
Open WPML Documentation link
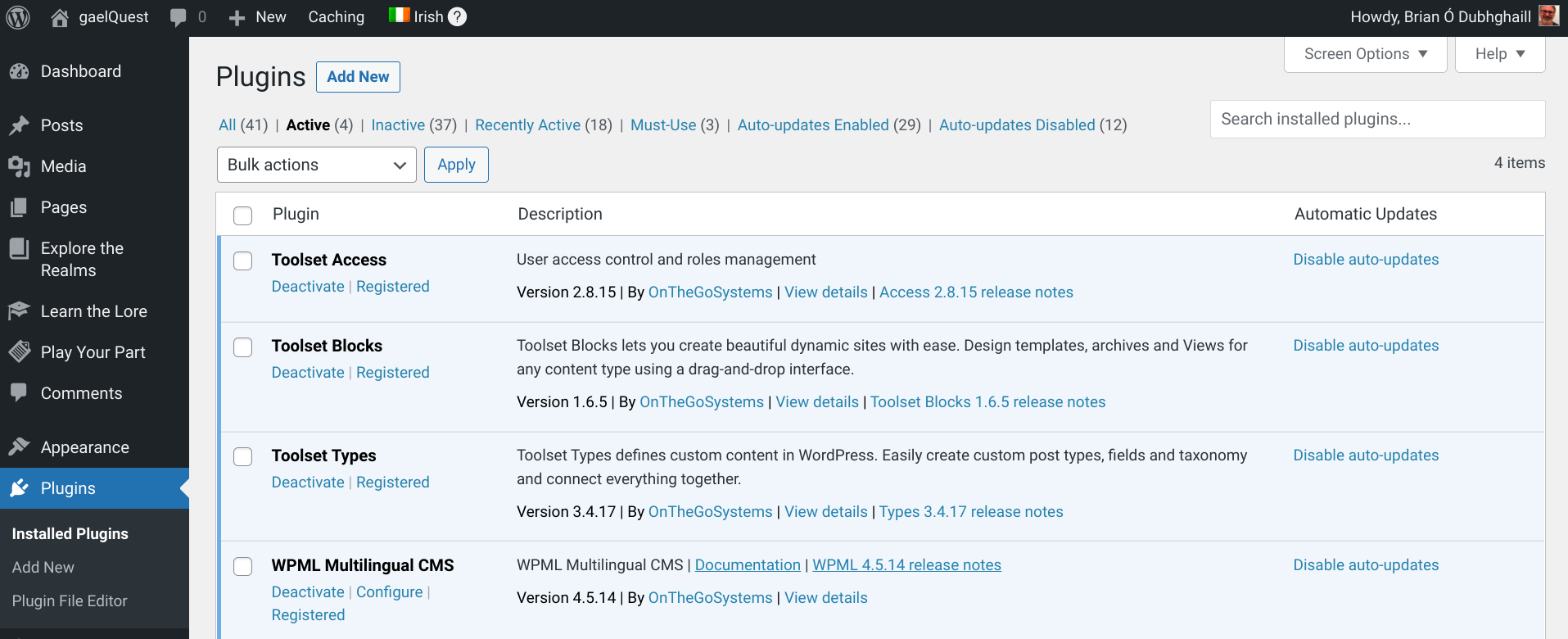coord(748,564)
